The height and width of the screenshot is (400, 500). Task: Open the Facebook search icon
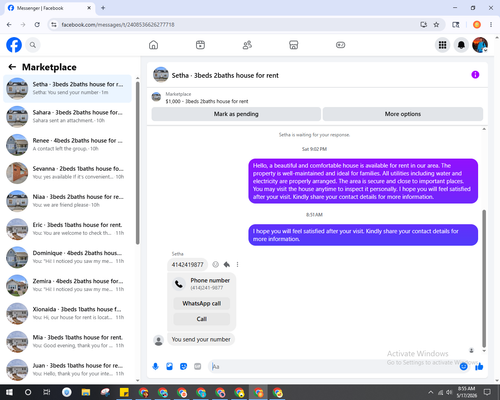(33, 45)
